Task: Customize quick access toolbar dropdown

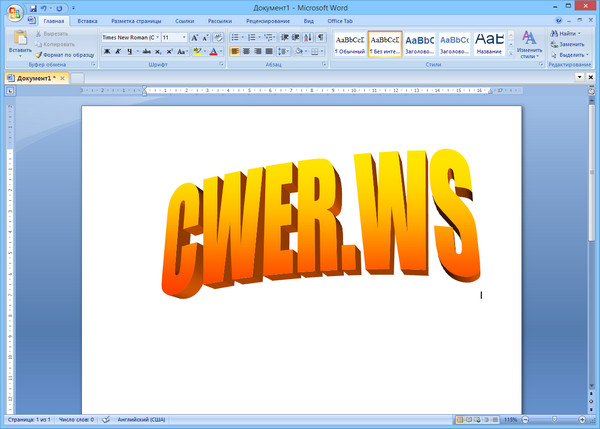Action: pyautogui.click(x=73, y=8)
